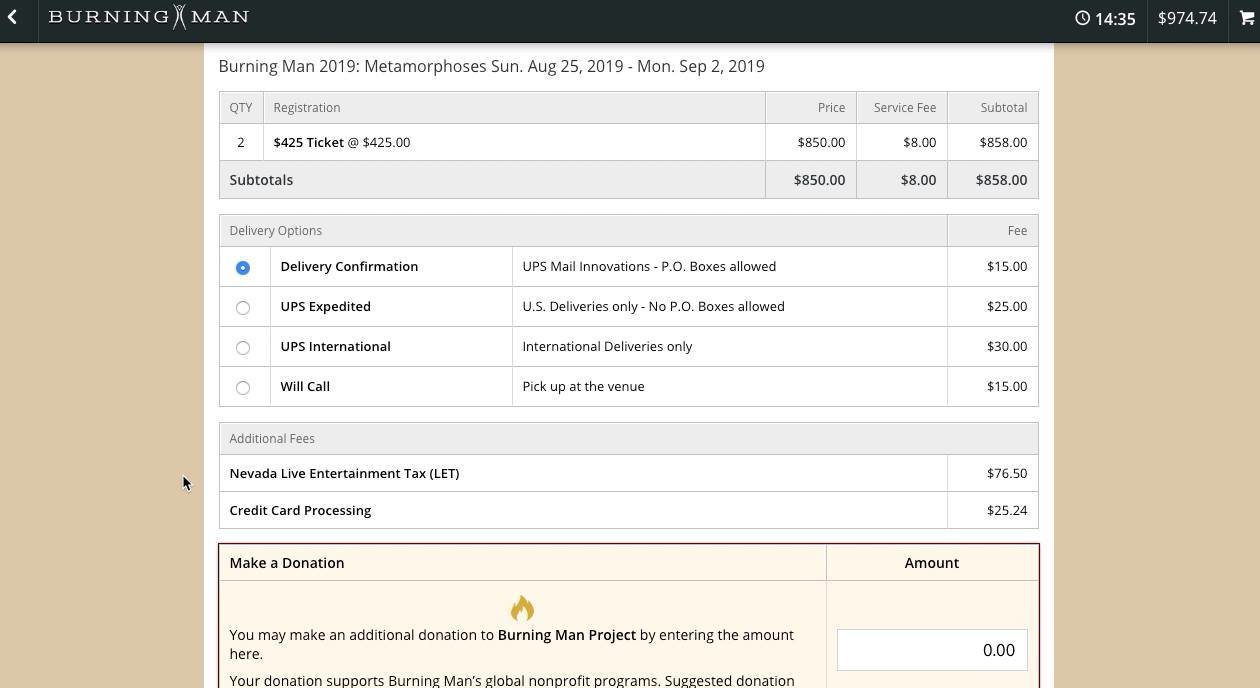Click the countdown clock icon
1260x688 pixels.
pos(1082,18)
